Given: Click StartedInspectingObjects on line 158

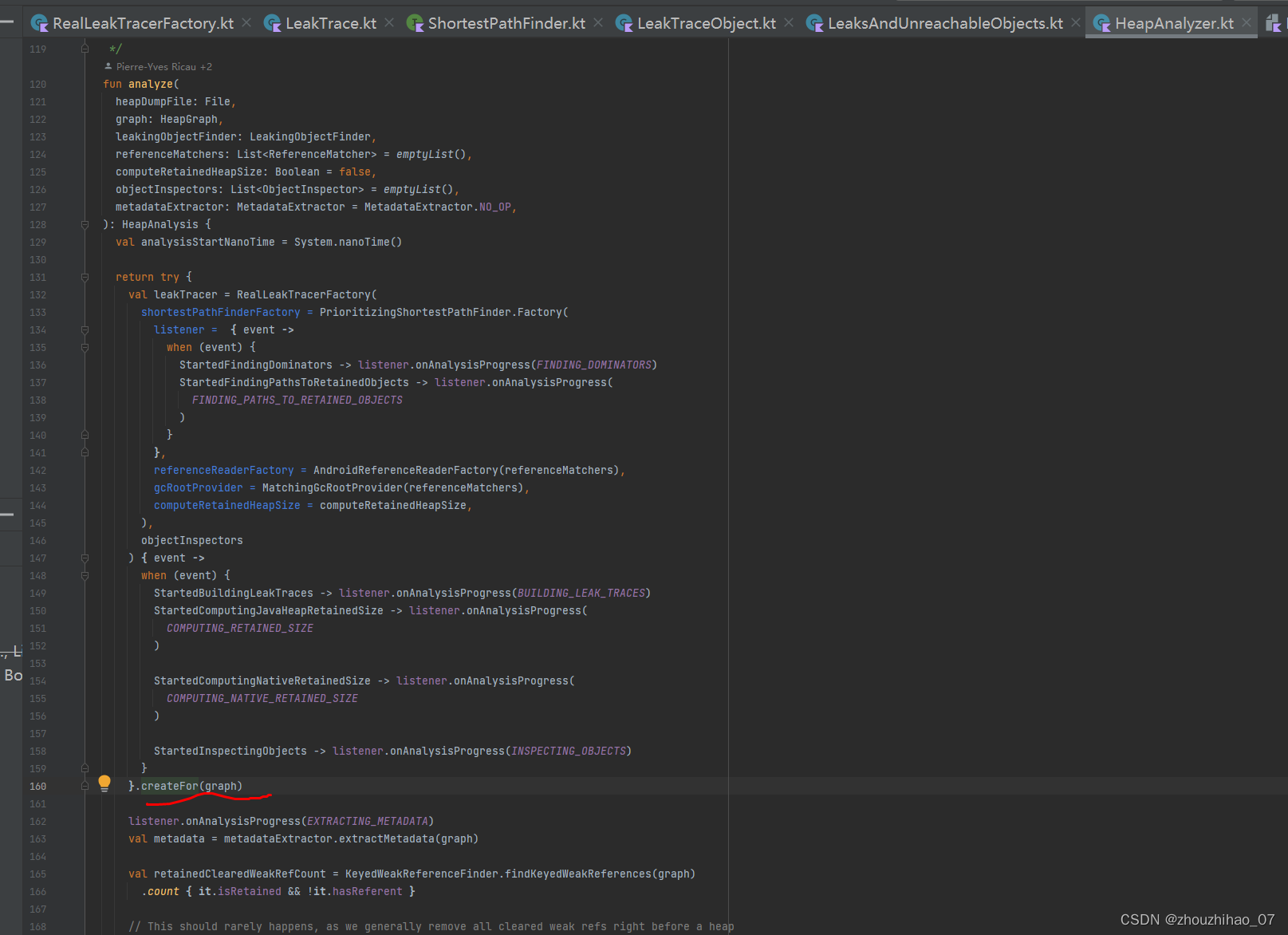Looking at the screenshot, I should tap(230, 751).
